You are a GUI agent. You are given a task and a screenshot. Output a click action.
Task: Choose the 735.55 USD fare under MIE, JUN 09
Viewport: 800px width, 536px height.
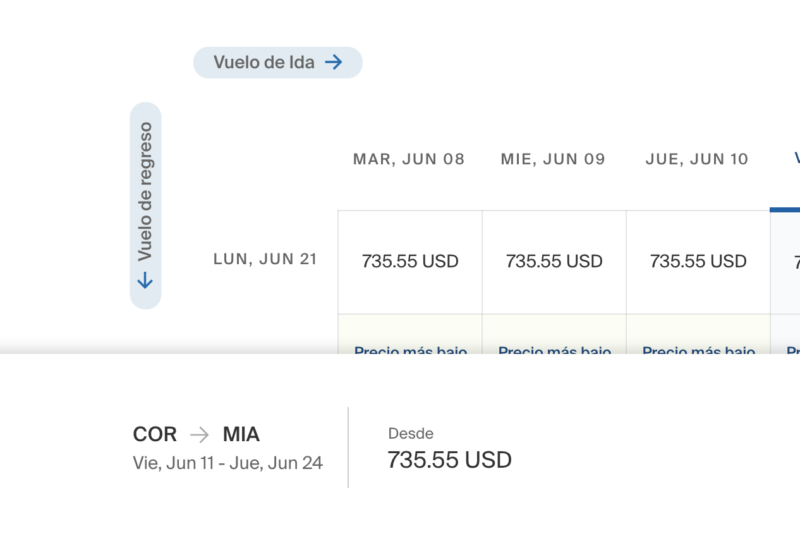point(554,262)
